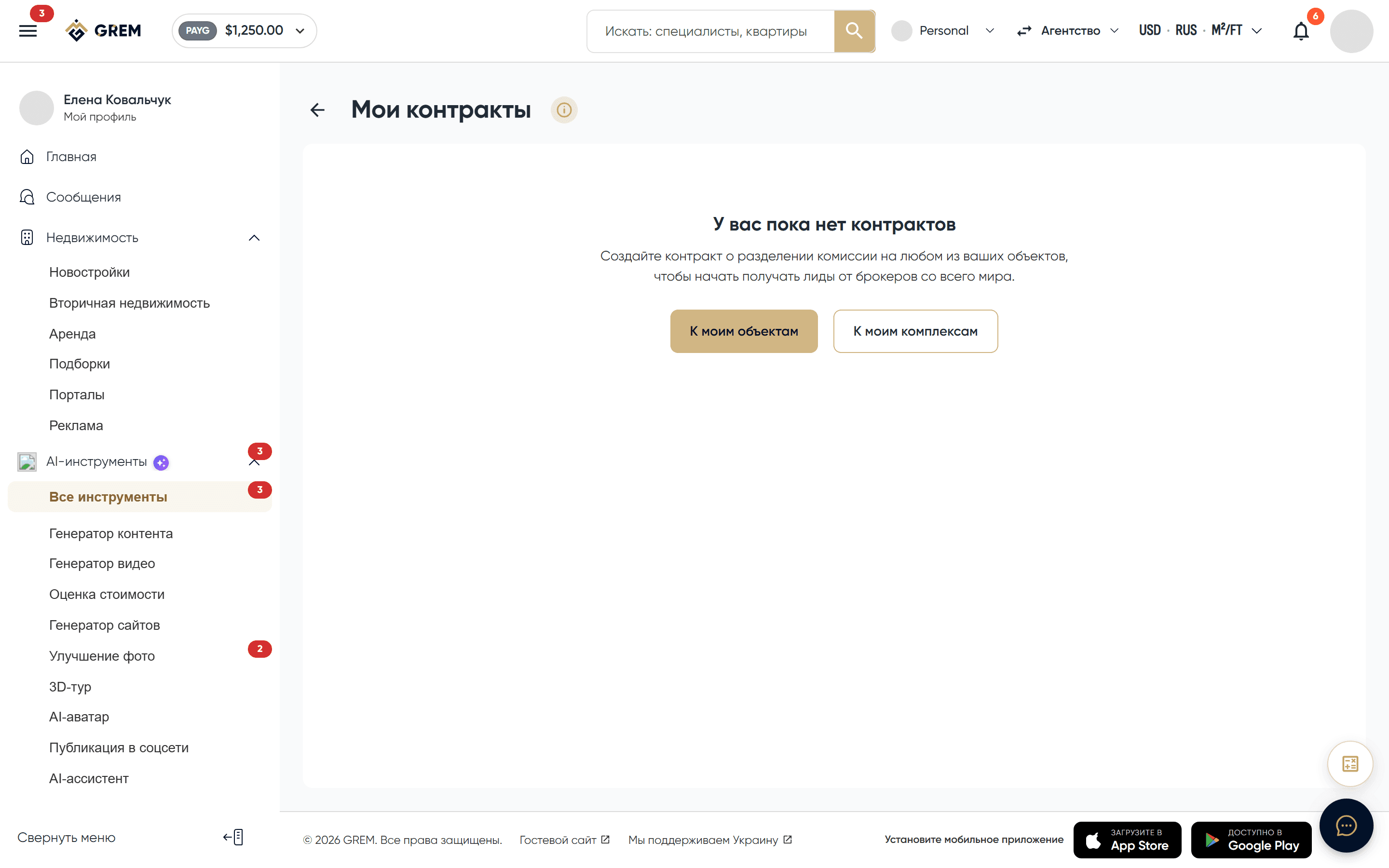This screenshot has width=1389, height=868.
Task: Click the search field Искать: специалисты, квартиры
Action: pyautogui.click(x=710, y=31)
